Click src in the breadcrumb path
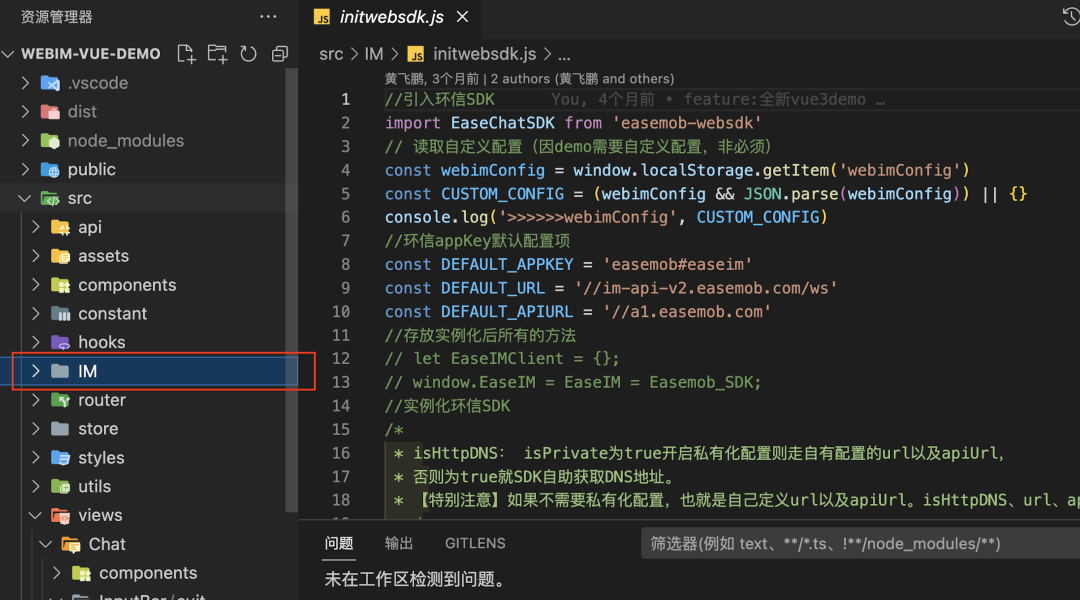 coord(331,54)
